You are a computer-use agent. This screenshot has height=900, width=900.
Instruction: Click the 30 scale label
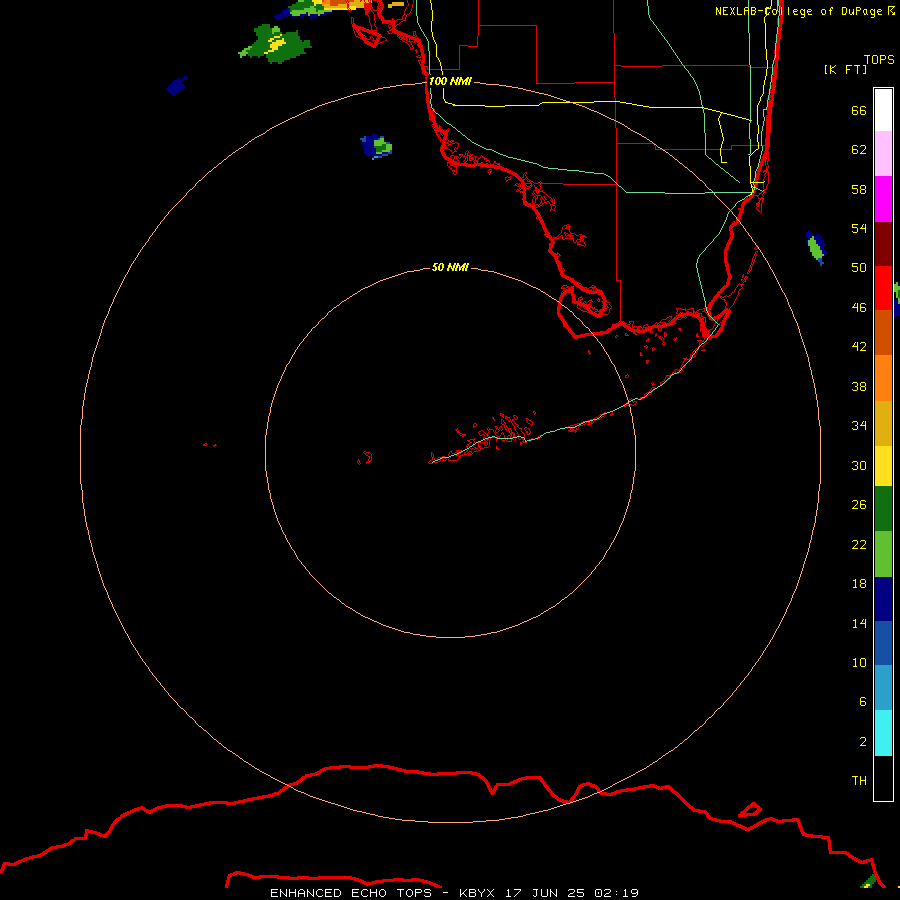coord(859,465)
